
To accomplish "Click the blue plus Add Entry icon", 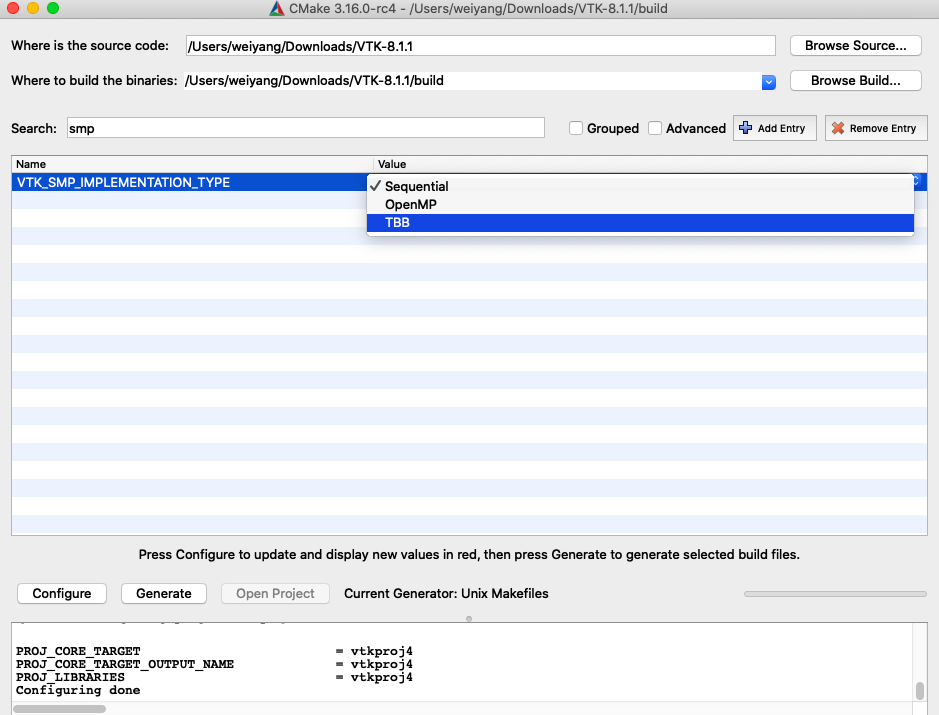I will point(746,128).
